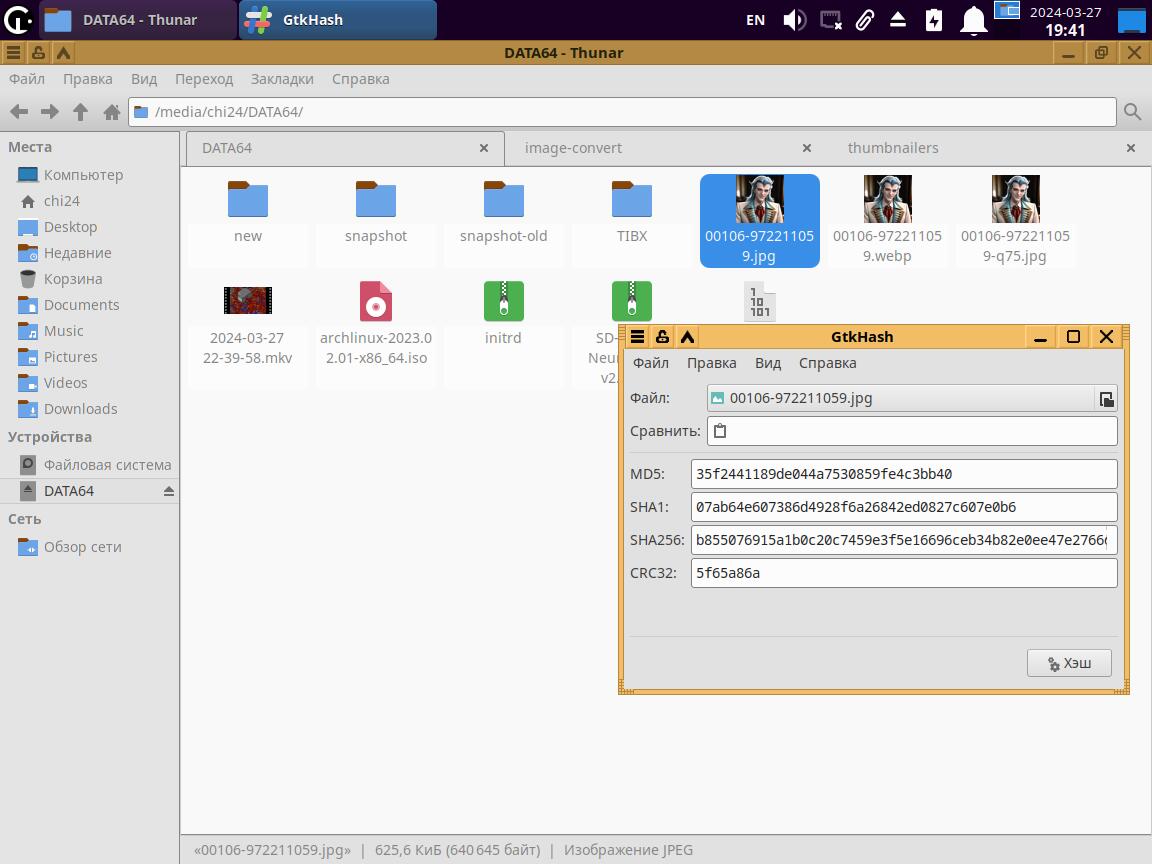Click the MD5 hash value field
The width and height of the screenshot is (1152, 864).
pos(903,474)
